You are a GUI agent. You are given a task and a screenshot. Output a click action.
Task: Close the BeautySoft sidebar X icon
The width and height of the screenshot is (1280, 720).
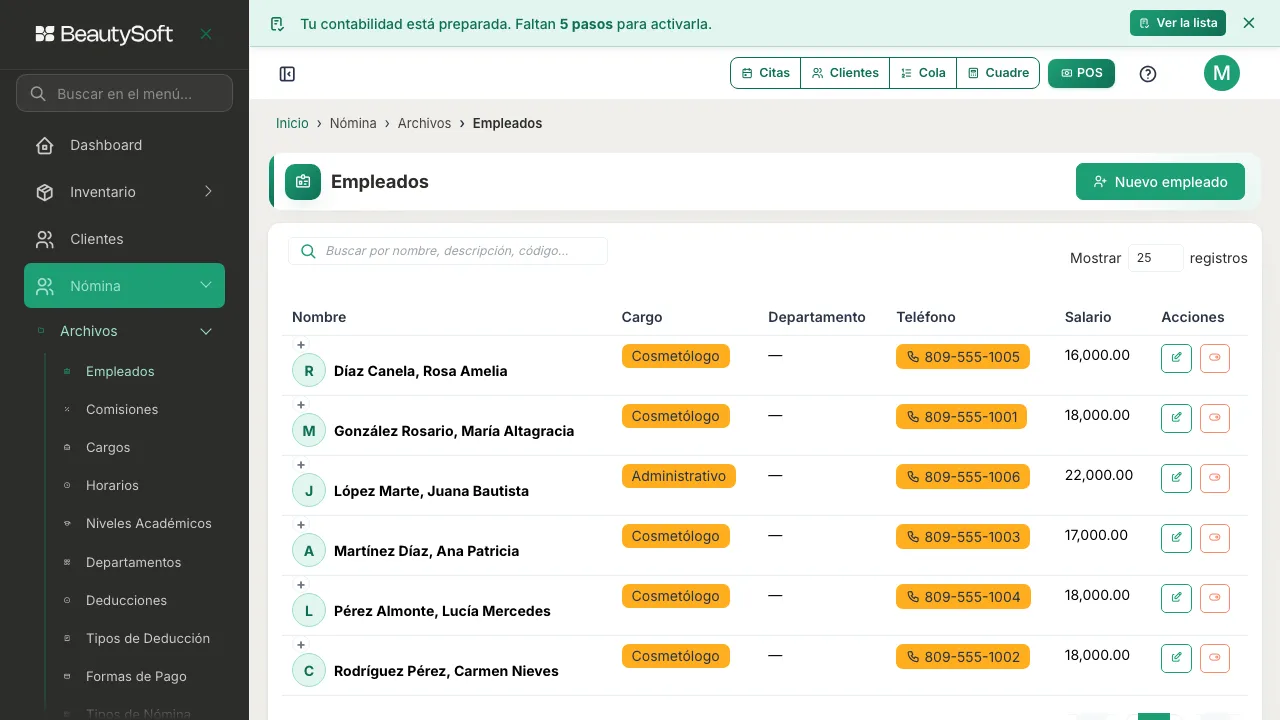coord(206,34)
